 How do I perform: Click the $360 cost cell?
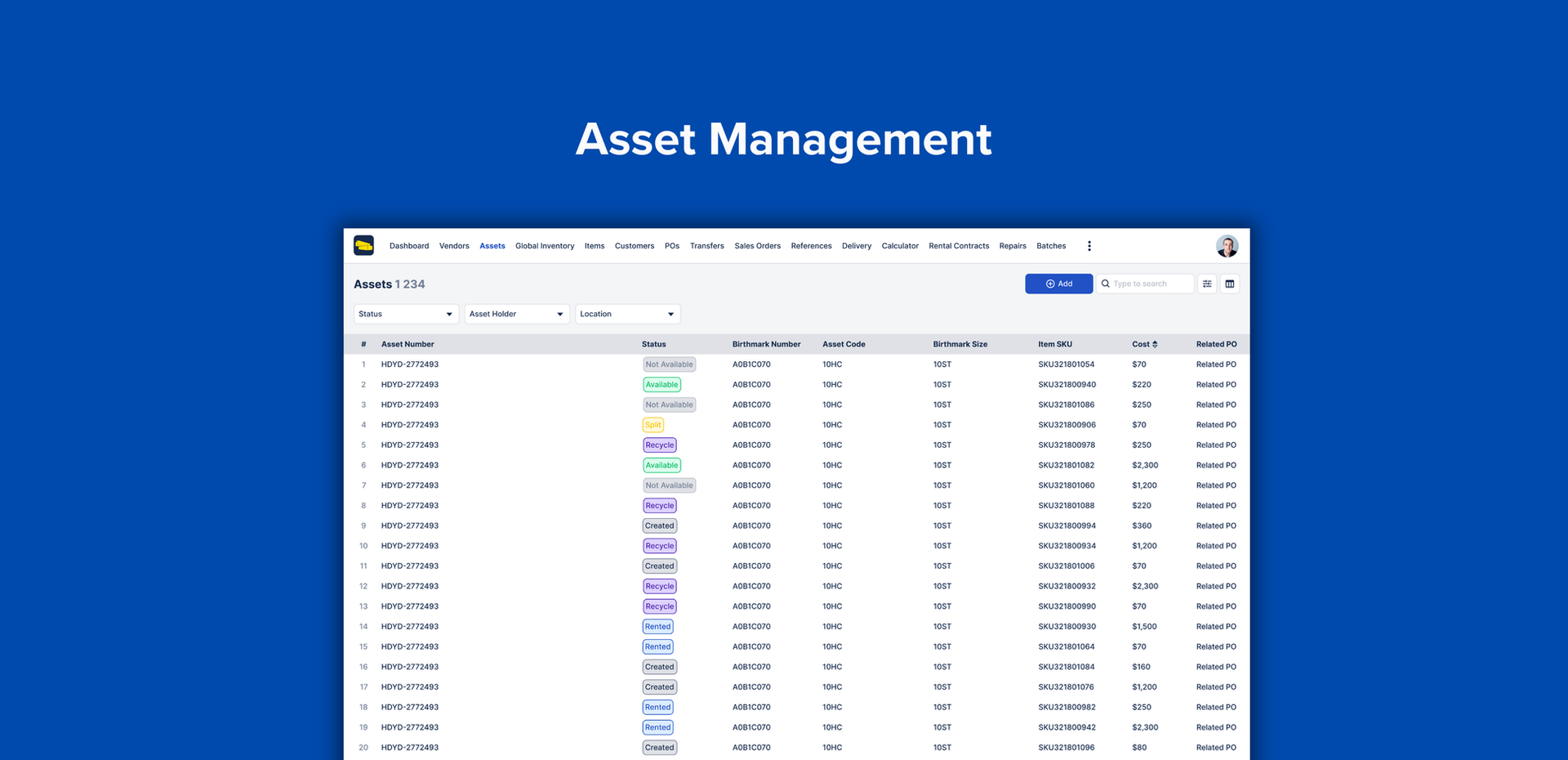(x=1142, y=525)
